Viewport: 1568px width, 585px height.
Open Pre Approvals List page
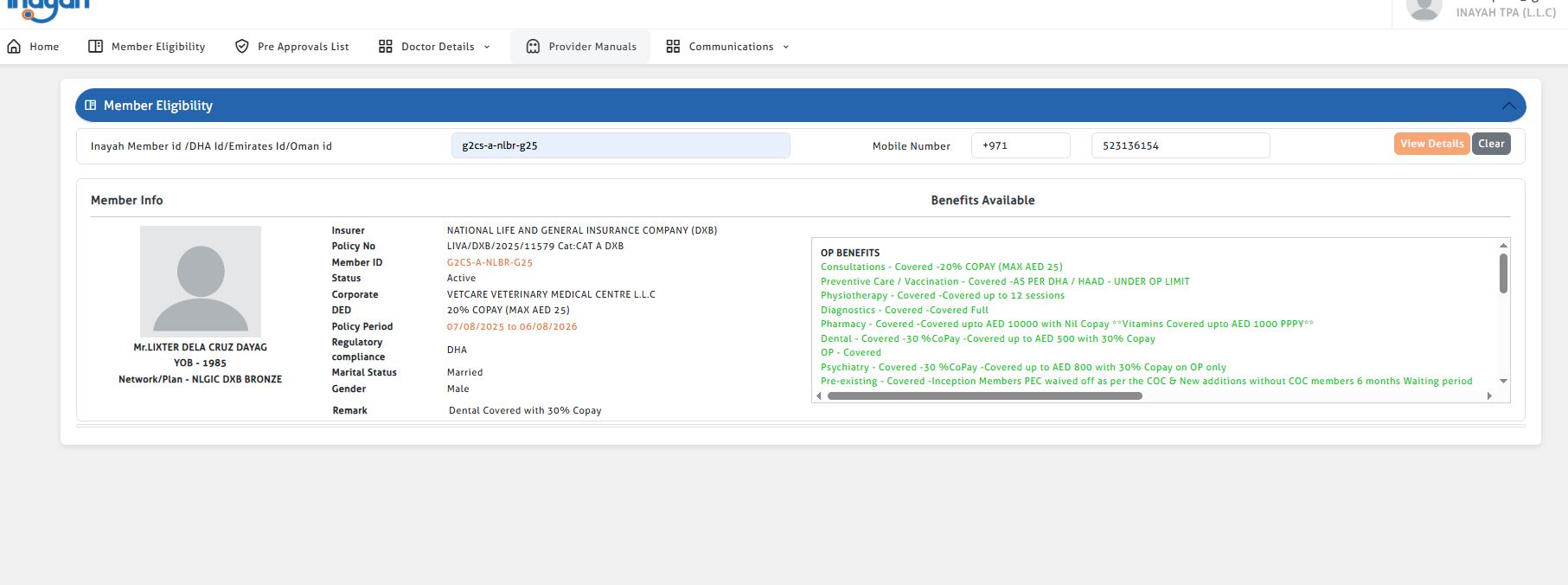[292, 47]
